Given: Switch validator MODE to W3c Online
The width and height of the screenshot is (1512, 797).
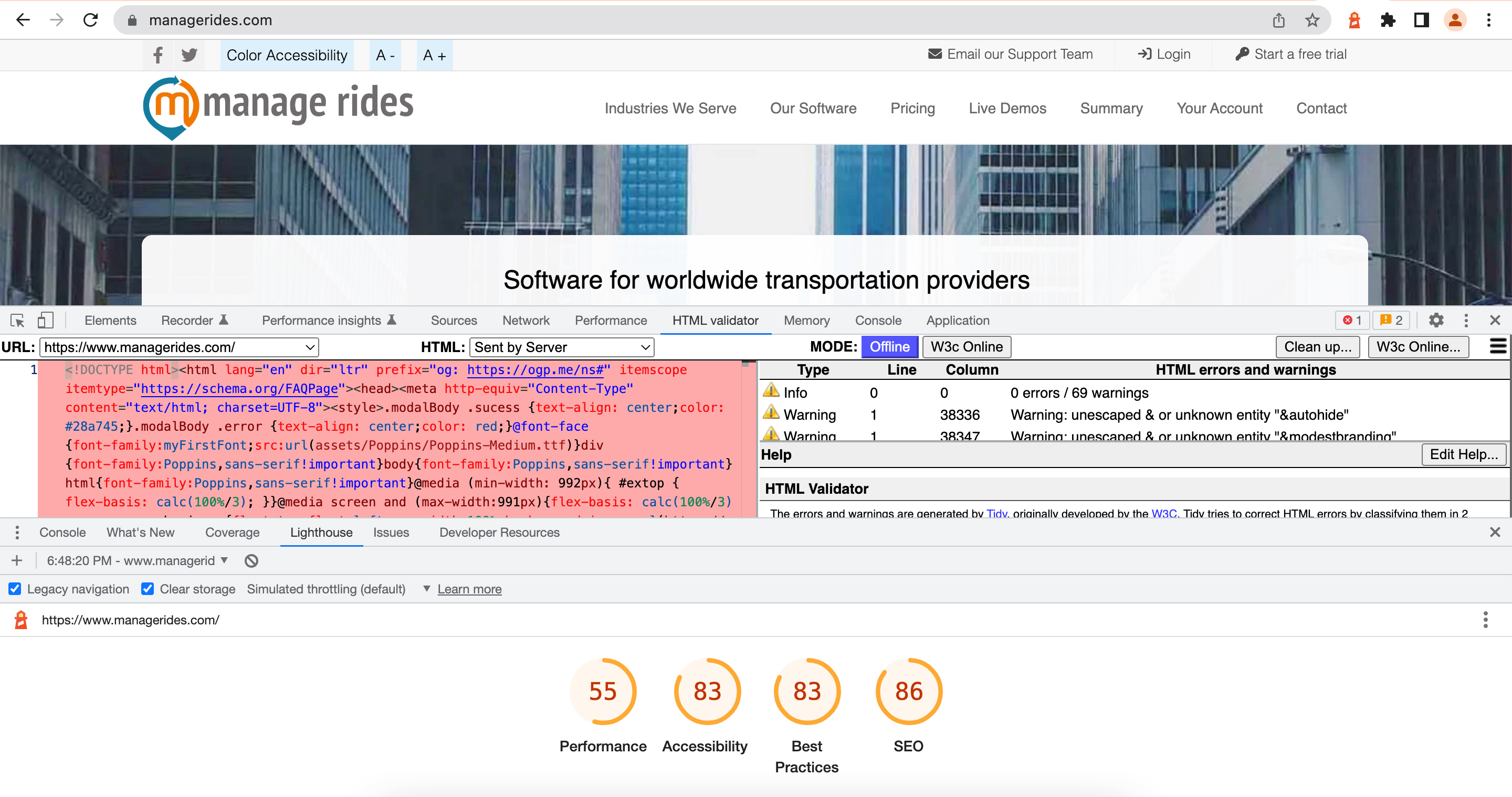Looking at the screenshot, I should 966,347.
